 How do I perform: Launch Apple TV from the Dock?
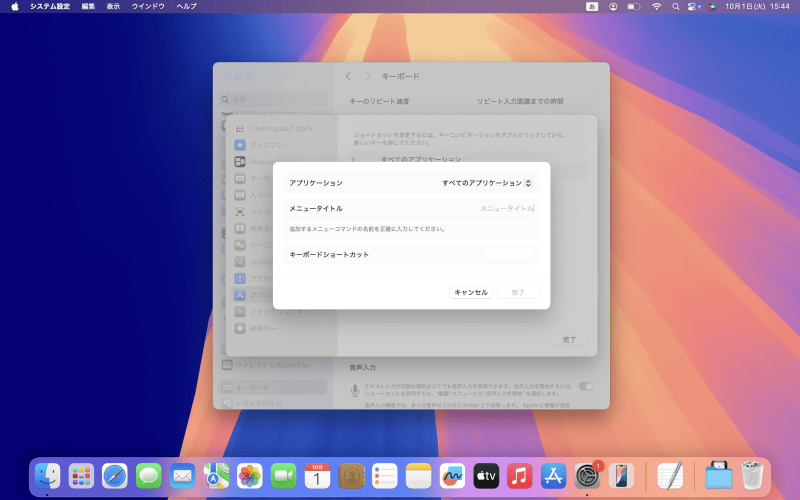tap(486, 477)
